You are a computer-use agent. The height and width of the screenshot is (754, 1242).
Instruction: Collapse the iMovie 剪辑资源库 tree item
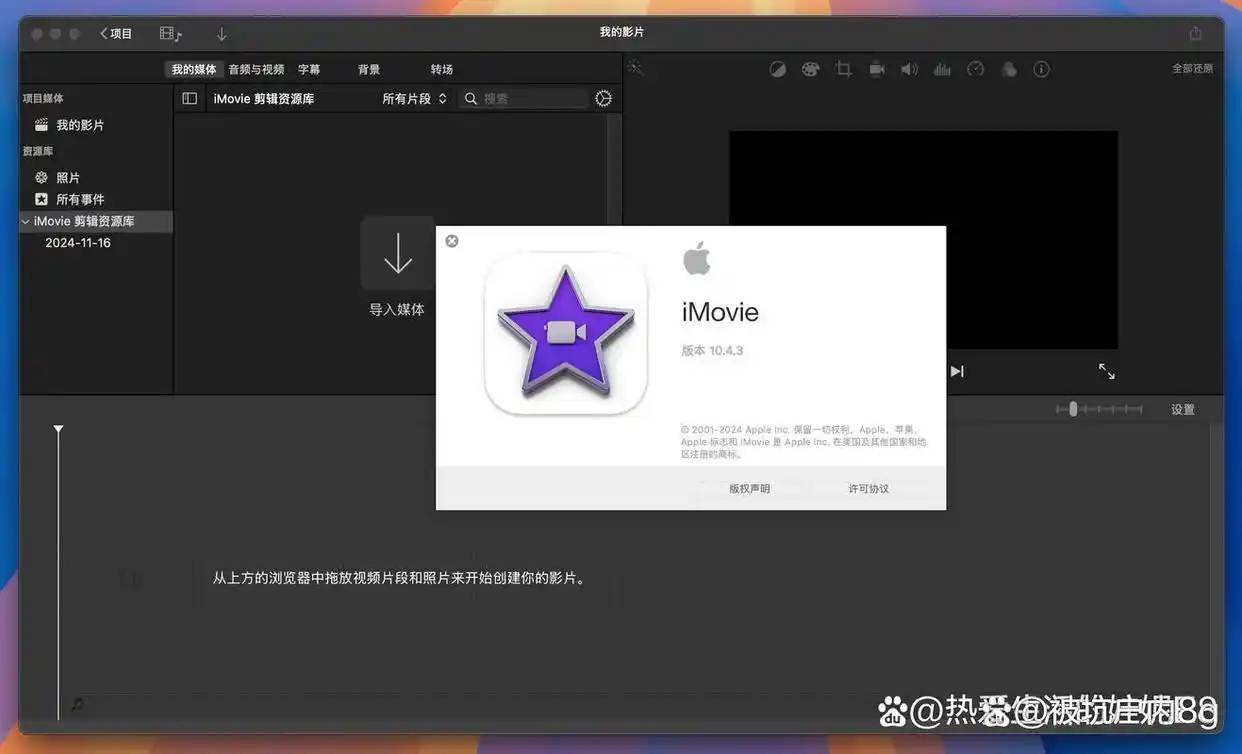point(25,221)
